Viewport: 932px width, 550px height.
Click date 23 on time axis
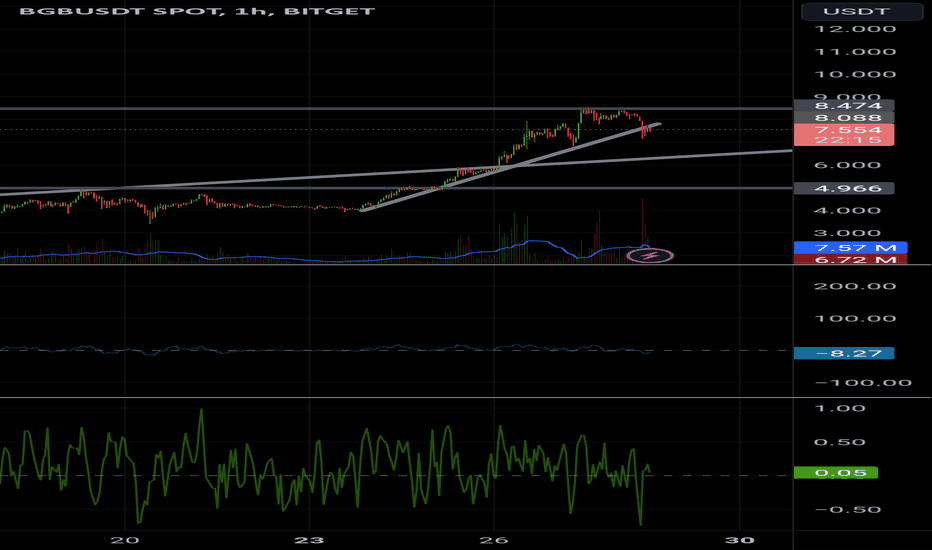click(x=309, y=540)
